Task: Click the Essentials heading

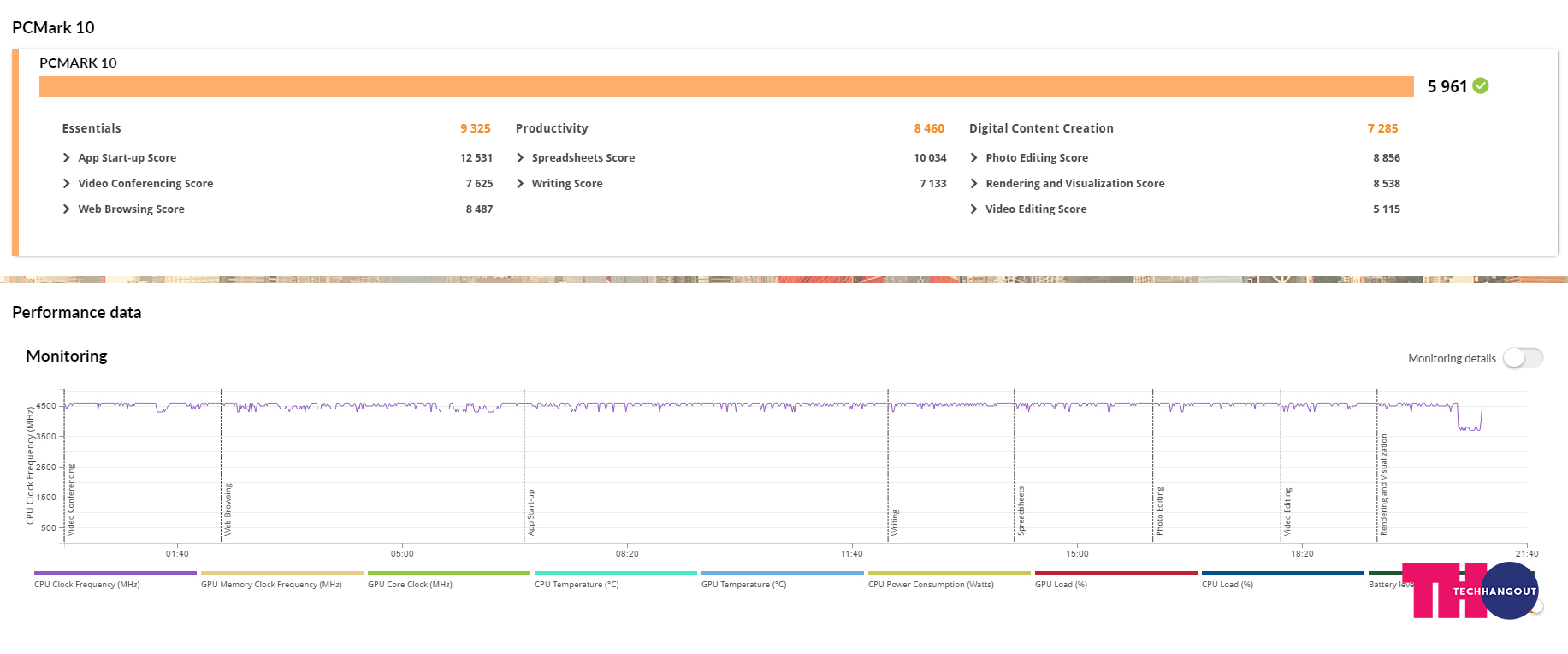Action: [92, 128]
